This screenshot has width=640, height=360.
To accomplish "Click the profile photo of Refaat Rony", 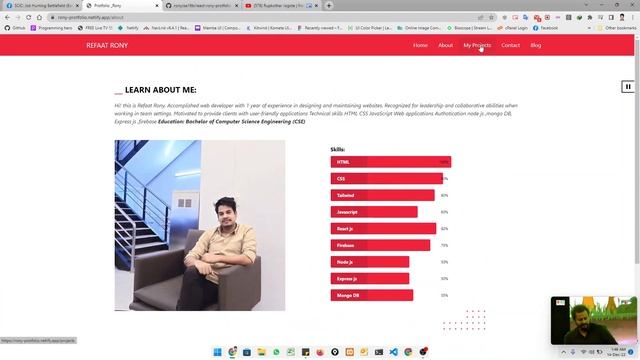I will coord(200,225).
